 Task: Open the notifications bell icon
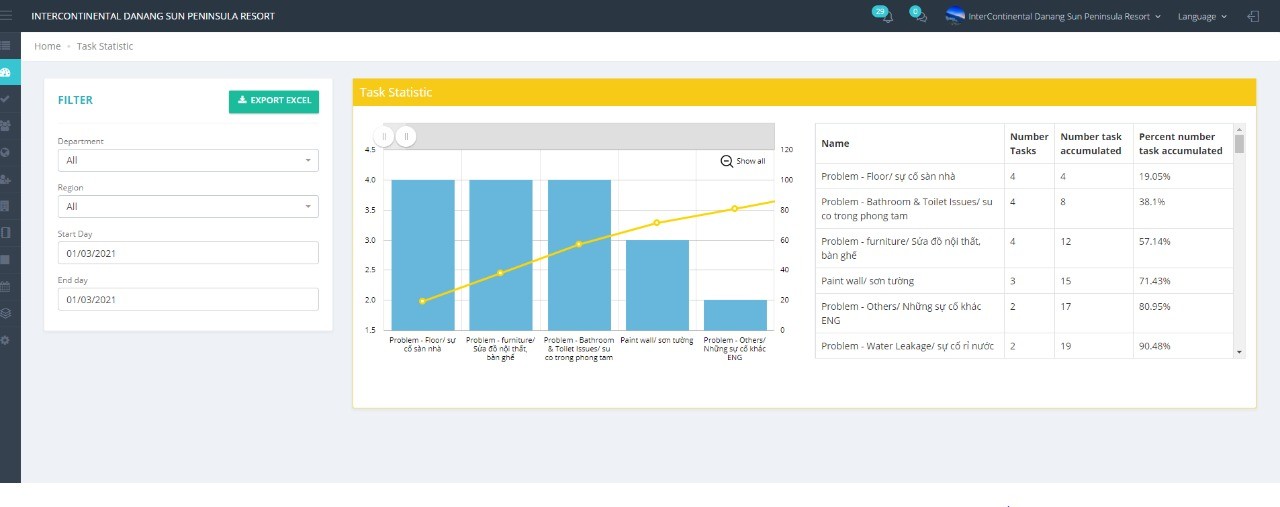tap(887, 17)
